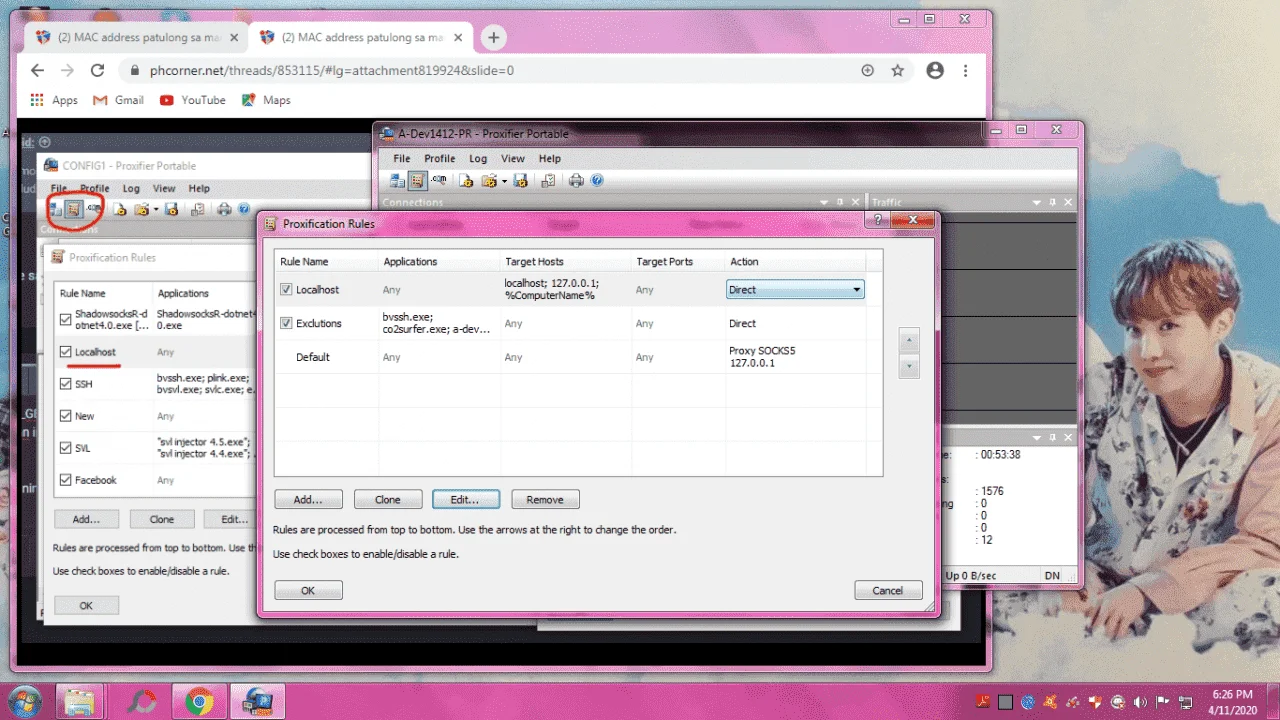
Task: Toggle the Localhost rule checkbox in front dialog
Action: [286, 290]
